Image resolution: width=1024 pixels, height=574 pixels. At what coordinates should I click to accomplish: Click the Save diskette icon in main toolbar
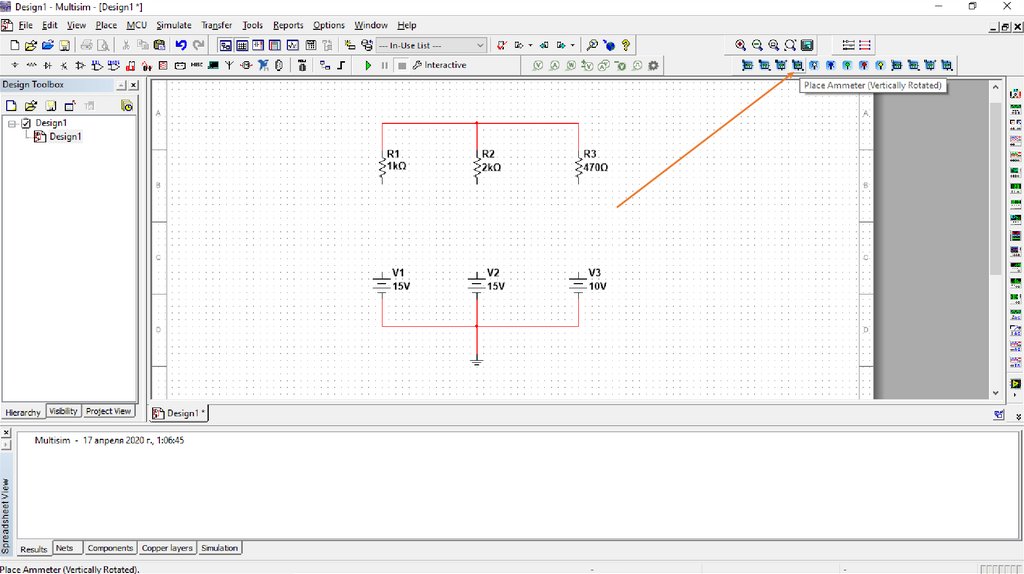coord(64,45)
